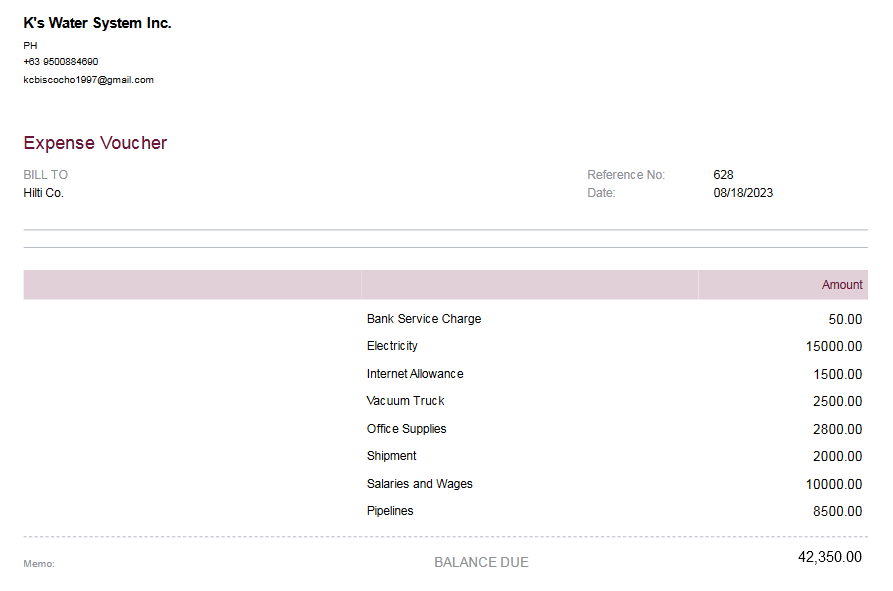The height and width of the screenshot is (591, 893).
Task: Select the Internet Allowance line
Action: (x=415, y=374)
